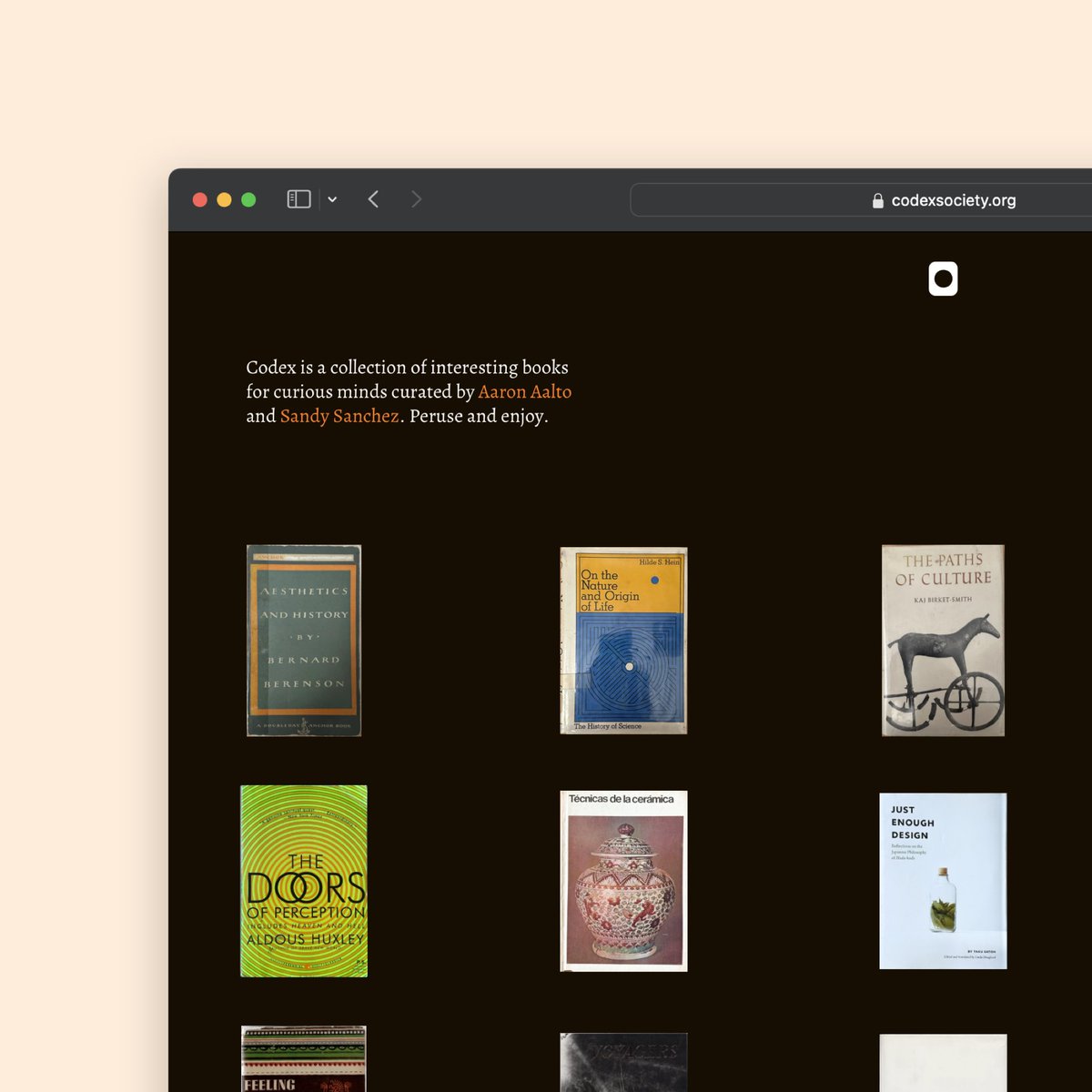Open the Sandy Sanchez link
Viewport: 1092px width, 1092px height.
[x=339, y=416]
